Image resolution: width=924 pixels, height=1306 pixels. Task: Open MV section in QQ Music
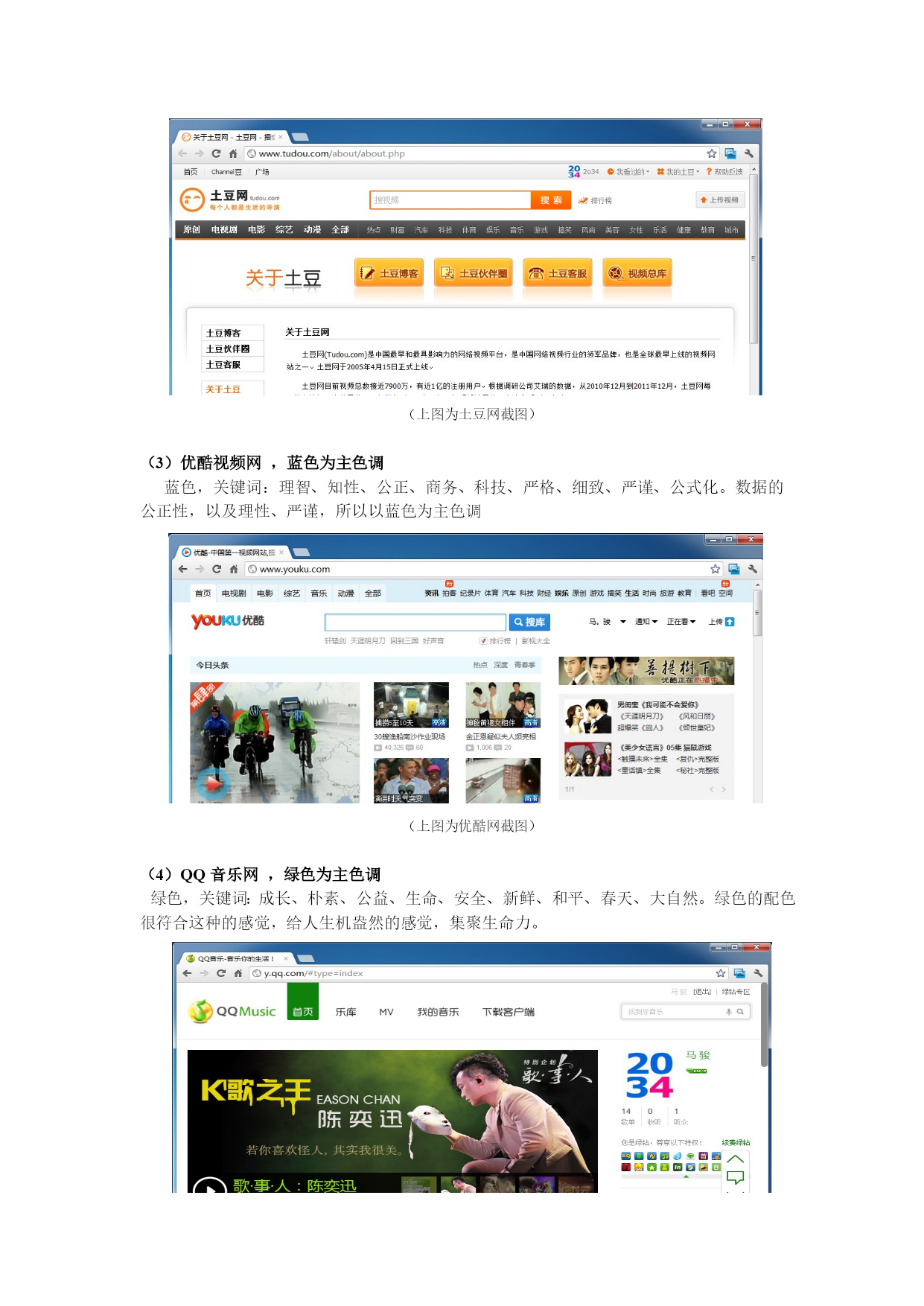click(386, 1012)
